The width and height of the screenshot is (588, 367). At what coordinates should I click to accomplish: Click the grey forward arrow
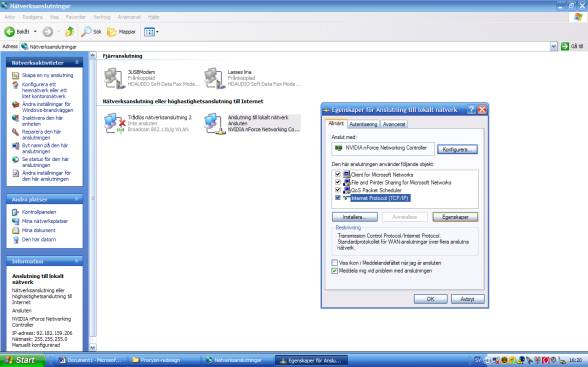pos(48,32)
